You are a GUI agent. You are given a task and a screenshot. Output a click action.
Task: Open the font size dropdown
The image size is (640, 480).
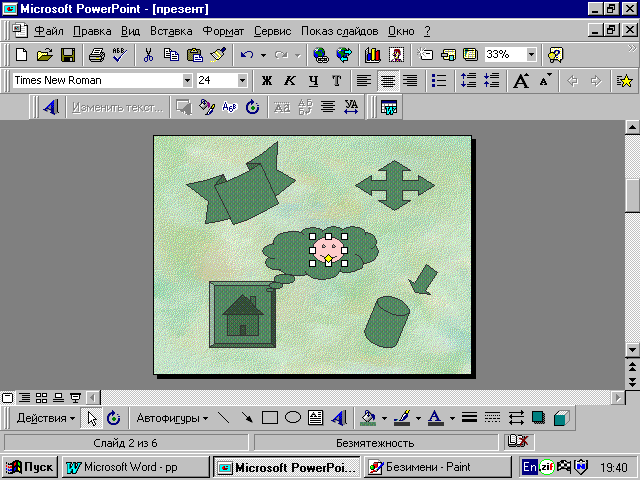coord(242,80)
